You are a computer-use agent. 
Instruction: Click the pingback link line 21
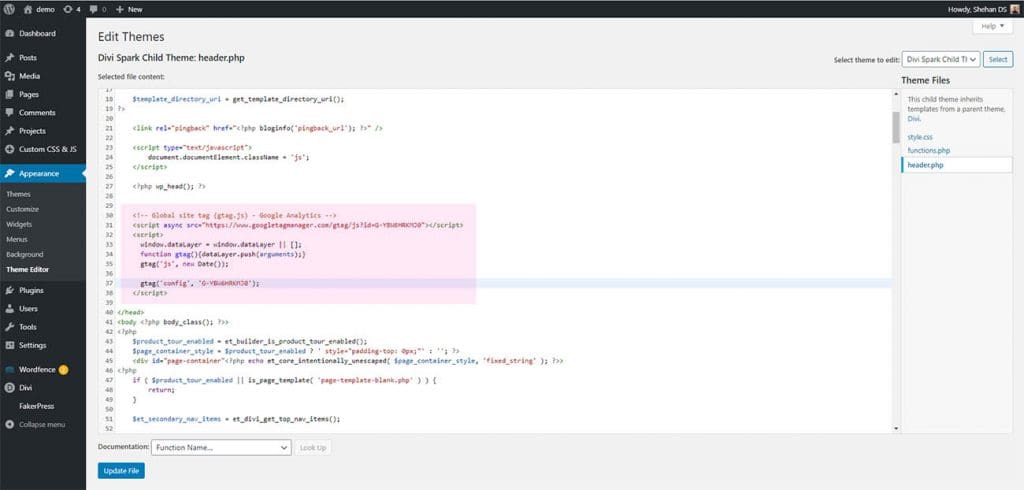(x=257, y=129)
